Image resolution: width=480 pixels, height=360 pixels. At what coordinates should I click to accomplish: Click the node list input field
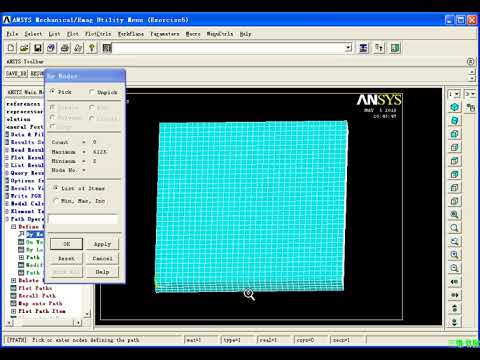coord(83,219)
